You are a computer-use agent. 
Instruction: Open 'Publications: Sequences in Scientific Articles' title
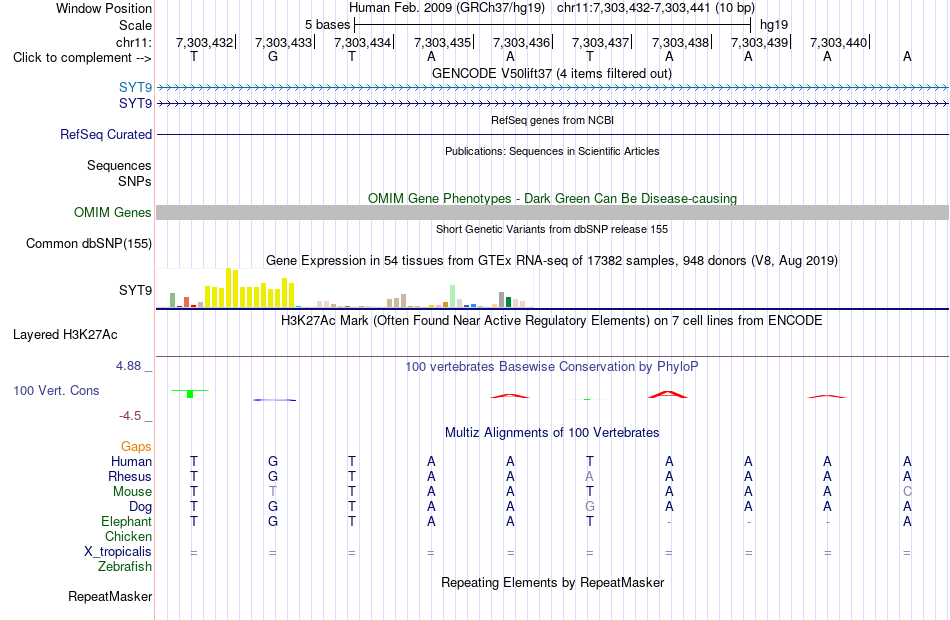click(552, 151)
